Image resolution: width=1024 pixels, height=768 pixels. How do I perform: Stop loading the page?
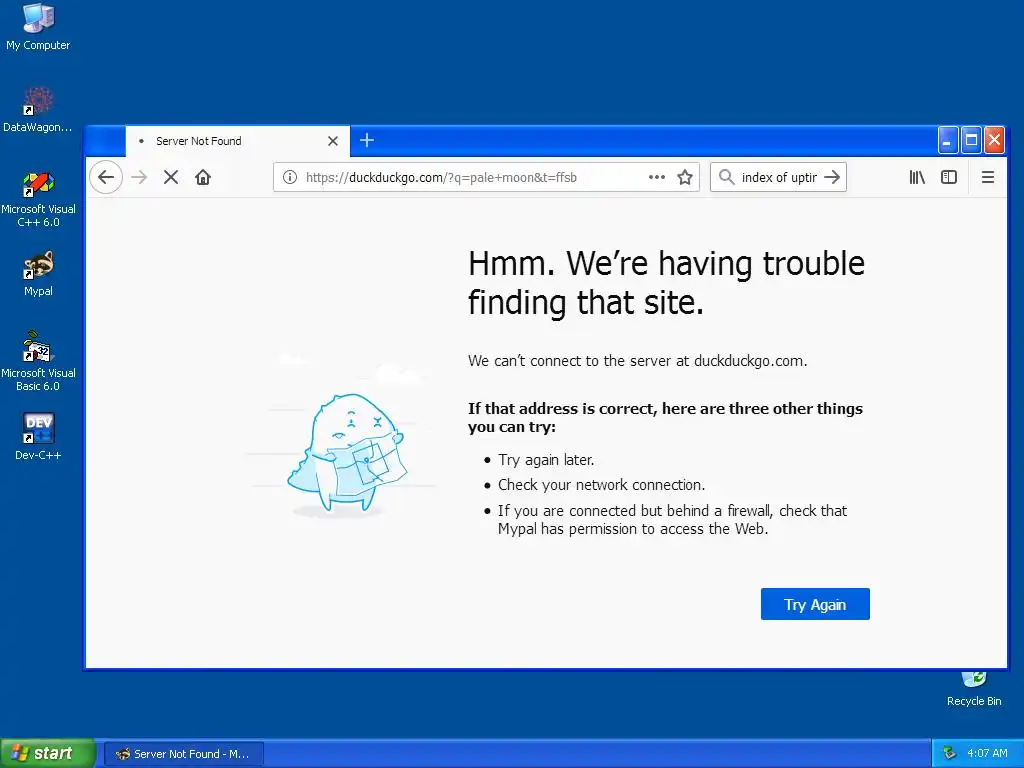(171, 177)
